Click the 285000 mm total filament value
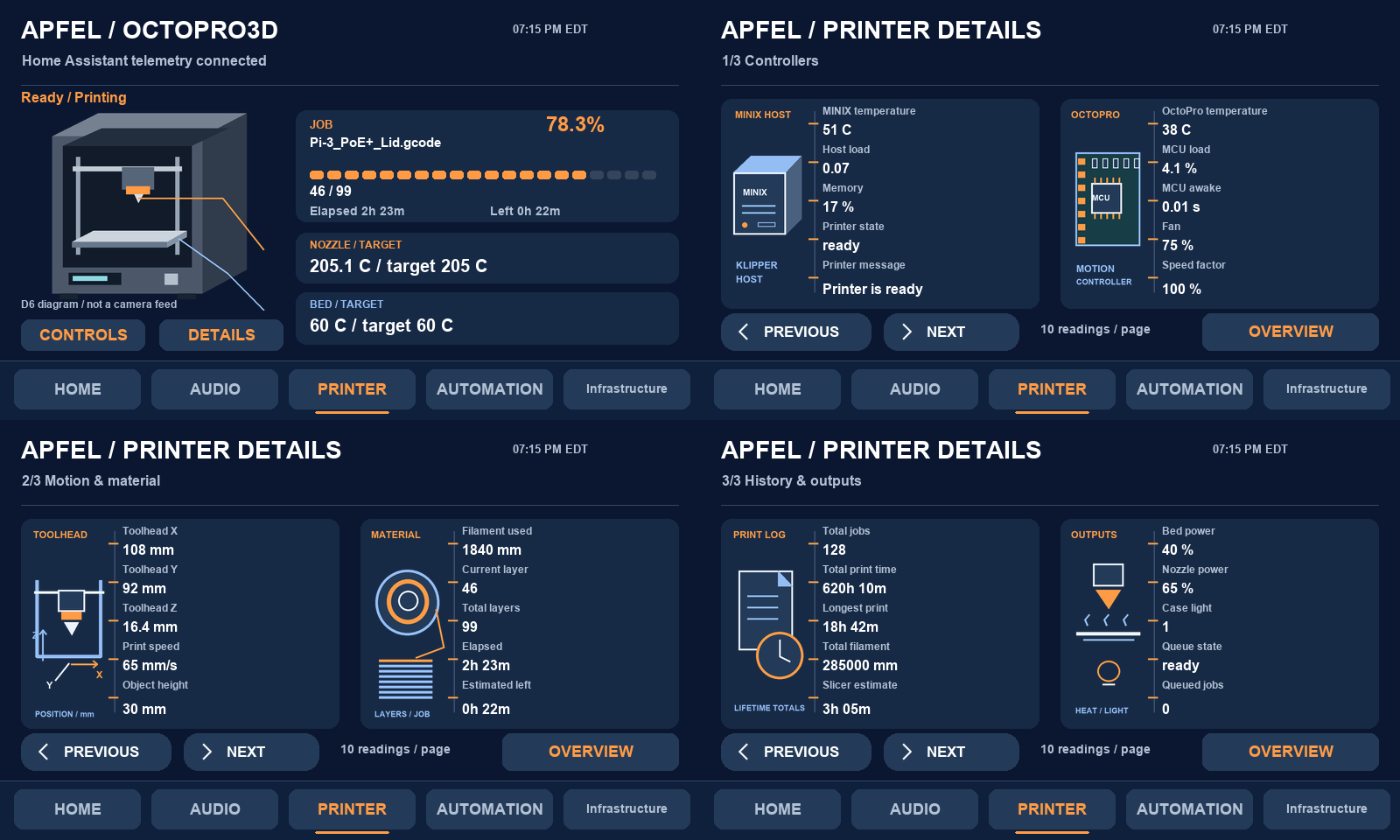The height and width of the screenshot is (840, 1400). click(x=860, y=666)
